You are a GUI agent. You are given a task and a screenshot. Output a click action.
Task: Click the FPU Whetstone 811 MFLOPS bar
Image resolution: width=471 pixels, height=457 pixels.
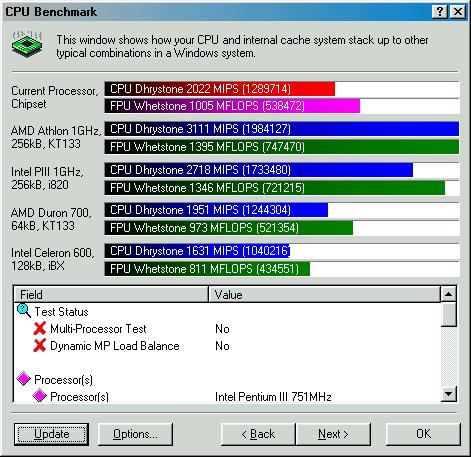(207, 269)
